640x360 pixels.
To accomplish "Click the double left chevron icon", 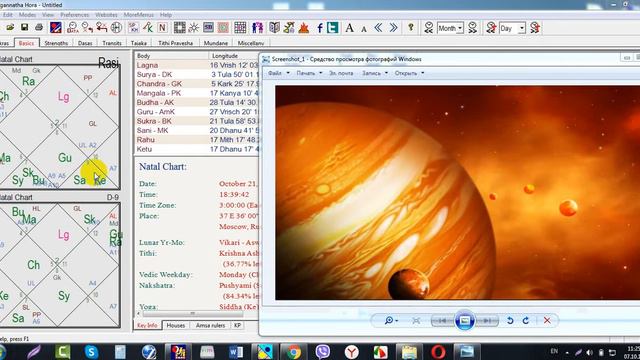I will [x=378, y=28].
